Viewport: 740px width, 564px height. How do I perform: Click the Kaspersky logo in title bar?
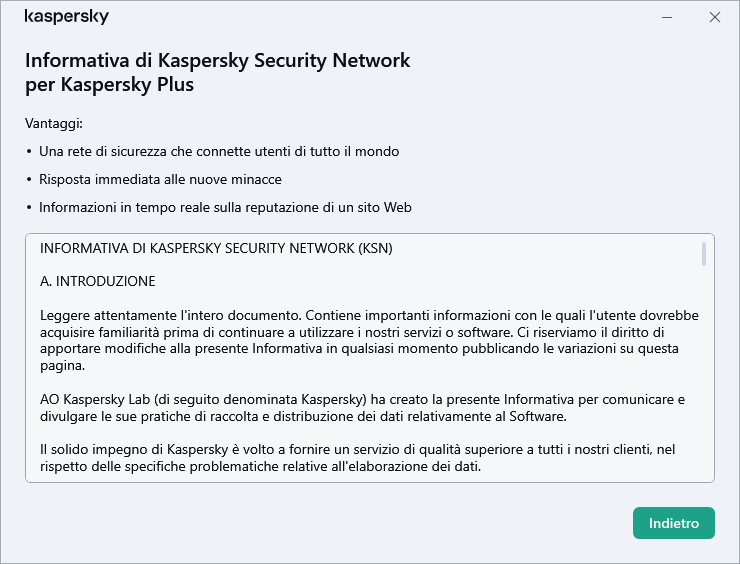coord(66,17)
